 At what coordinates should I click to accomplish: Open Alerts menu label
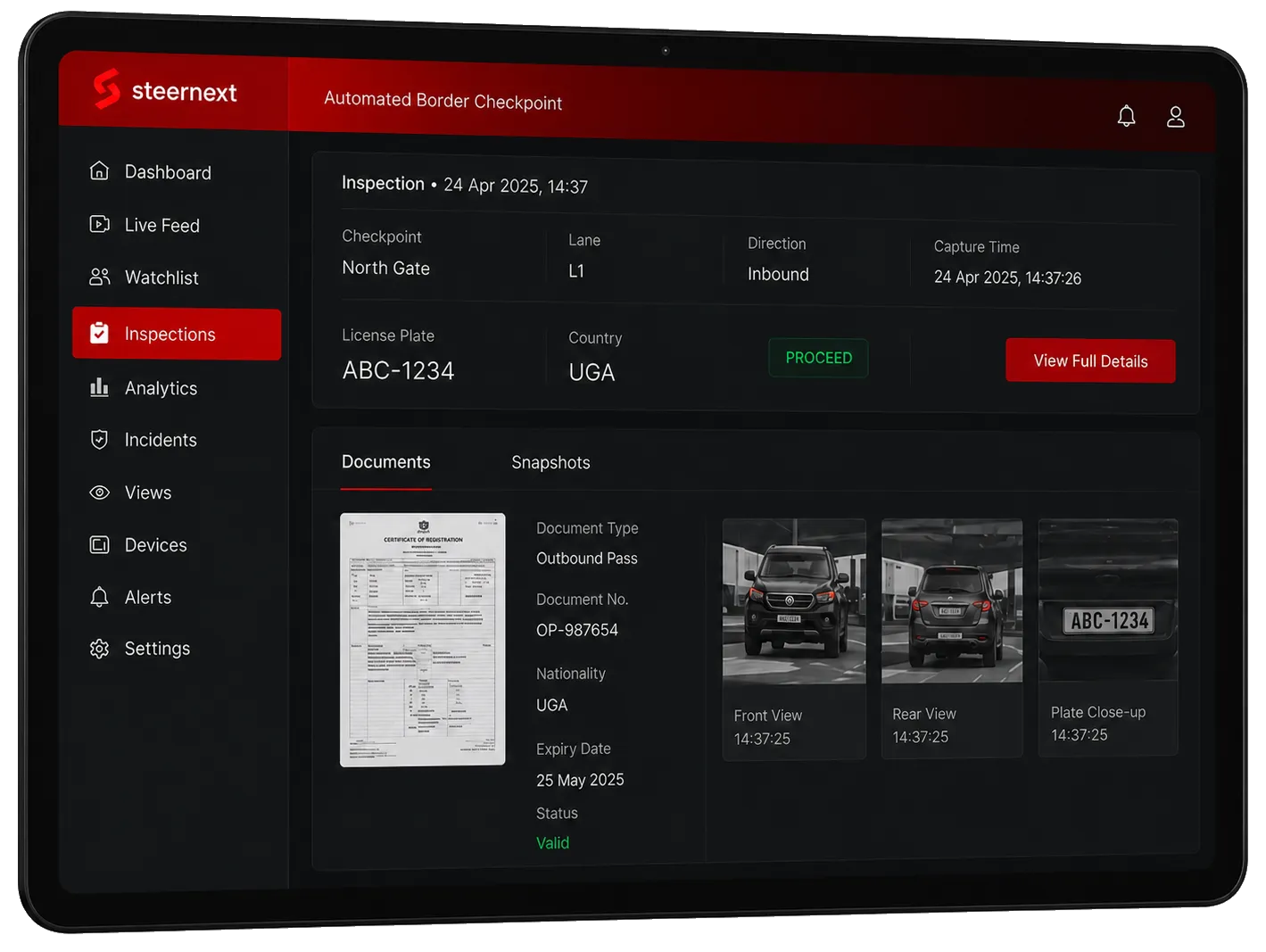point(148,597)
